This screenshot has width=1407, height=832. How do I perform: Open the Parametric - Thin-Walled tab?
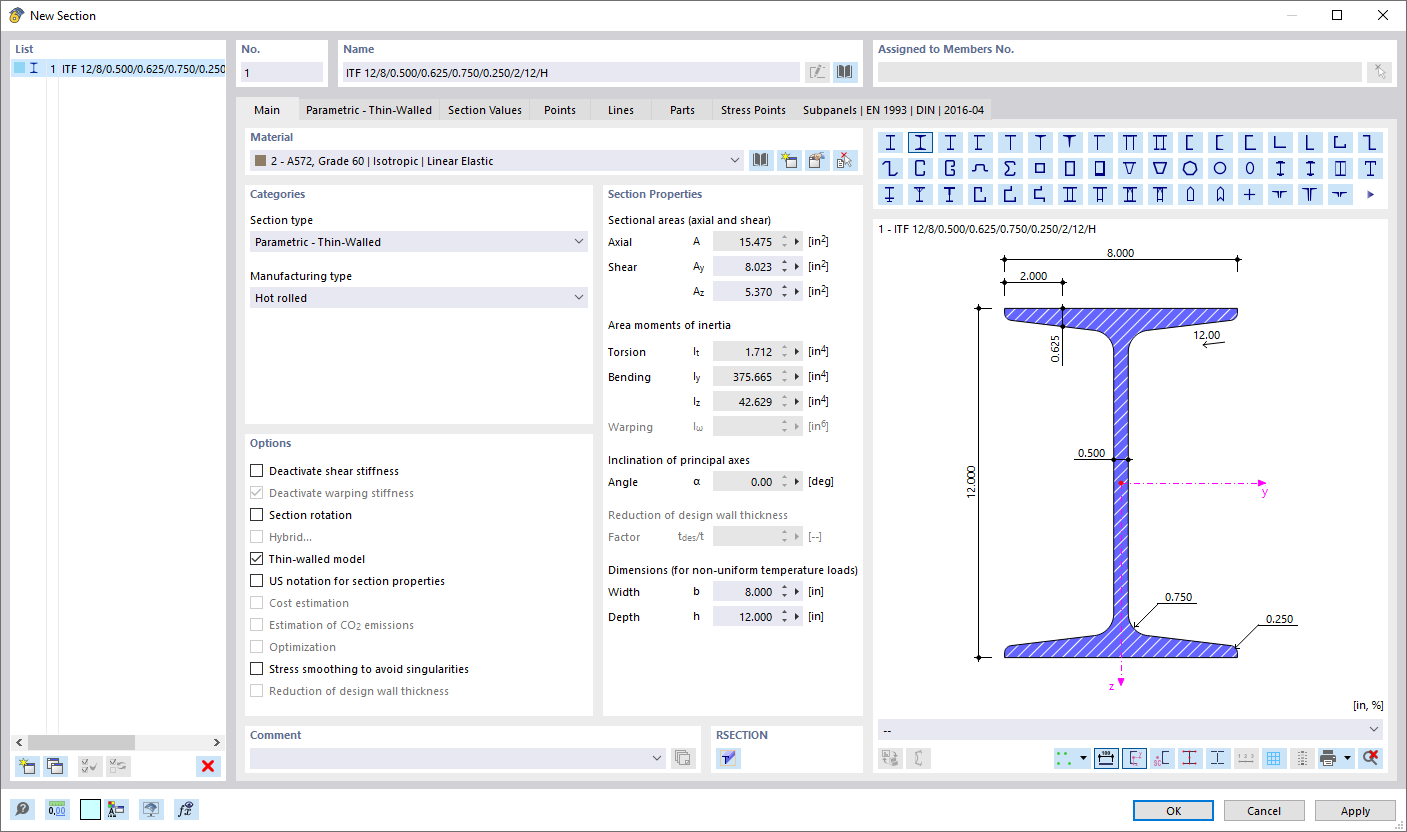pos(368,110)
